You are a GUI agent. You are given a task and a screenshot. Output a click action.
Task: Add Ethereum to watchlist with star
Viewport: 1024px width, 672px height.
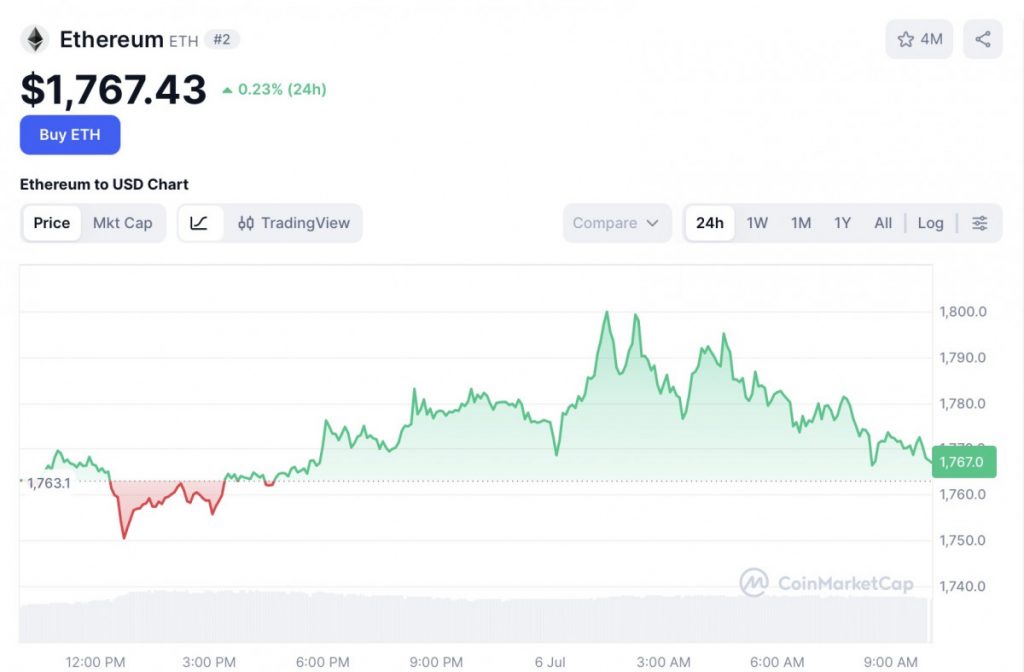point(919,39)
